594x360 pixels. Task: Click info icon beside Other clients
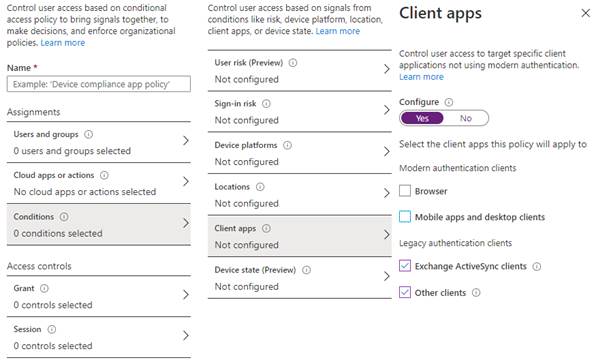476,293
